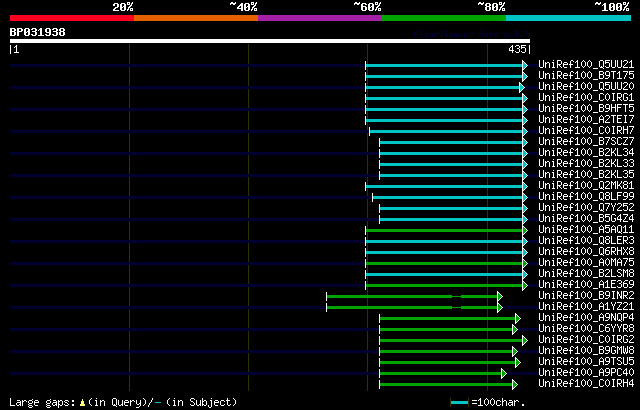This screenshot has width=640, height=410.
Task: Click the green ~80% identity legend segment
Action: click(444, 18)
